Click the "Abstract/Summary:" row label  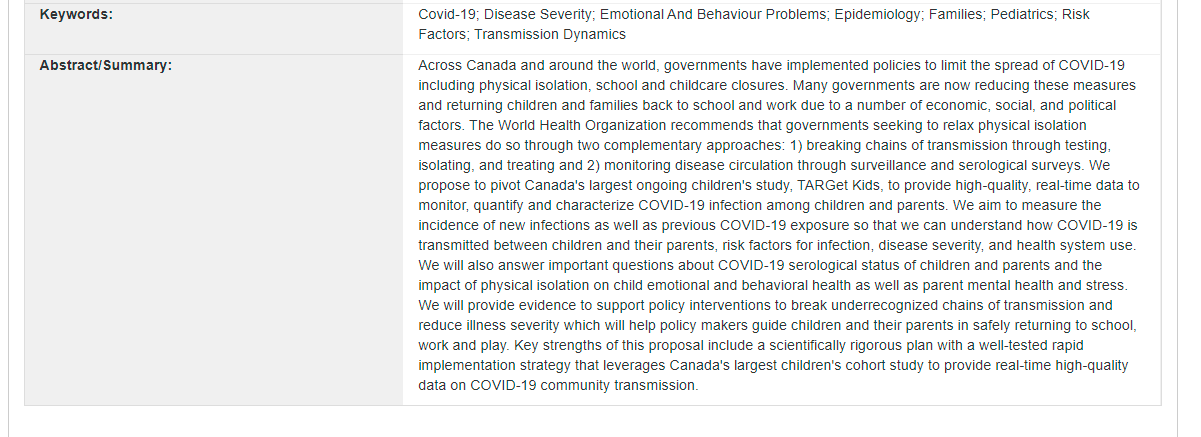click(x=105, y=66)
